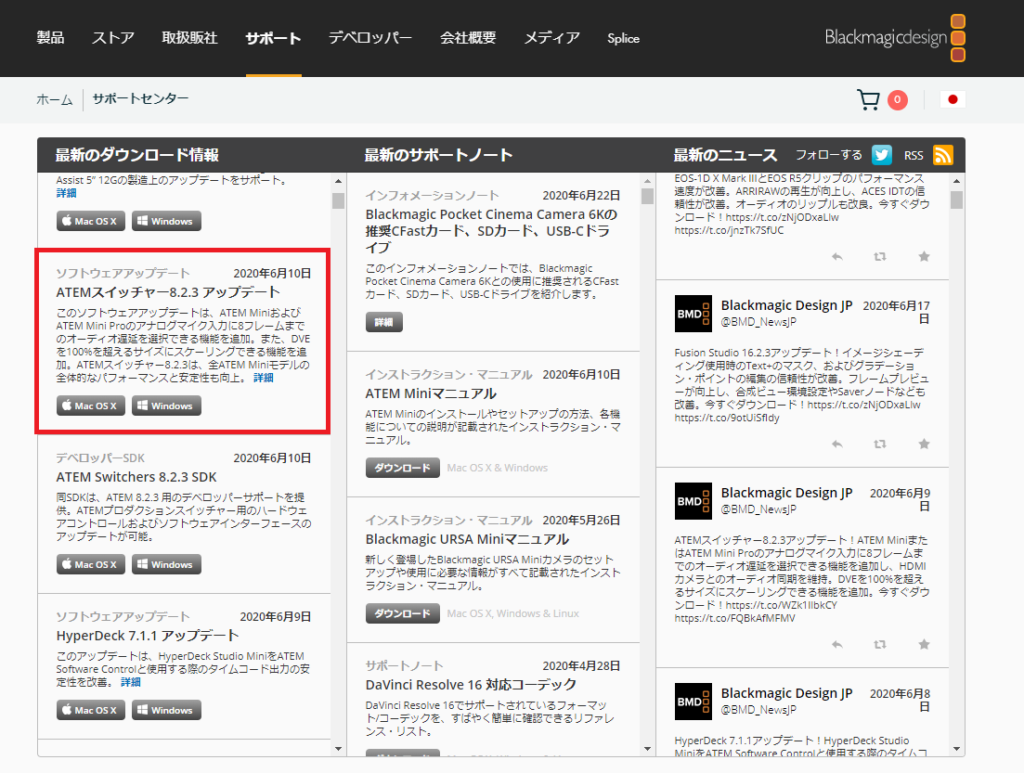The image size is (1024, 773).
Task: Open the サポート menu
Action: pyautogui.click(x=273, y=38)
